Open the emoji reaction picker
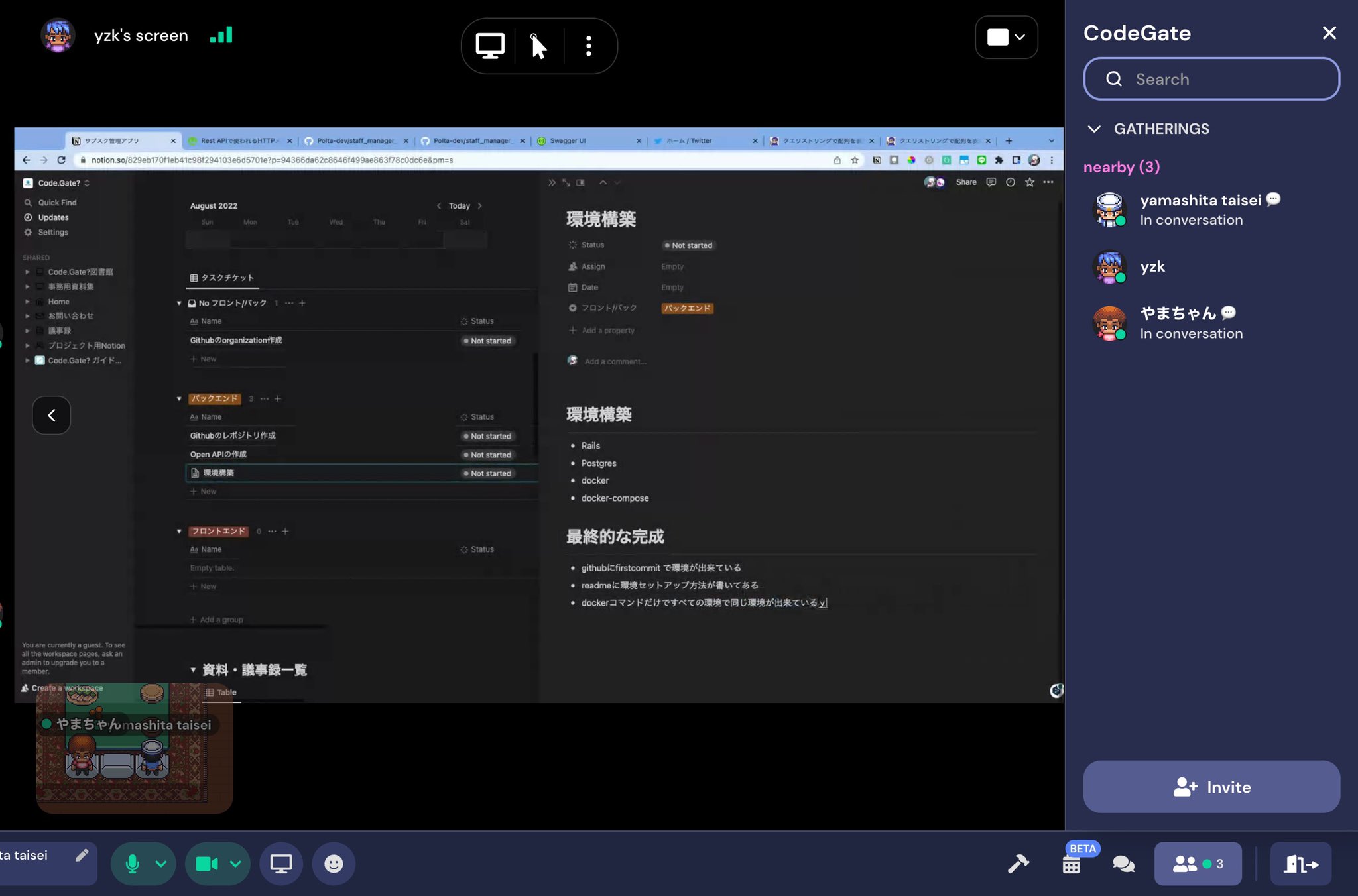 [x=334, y=864]
